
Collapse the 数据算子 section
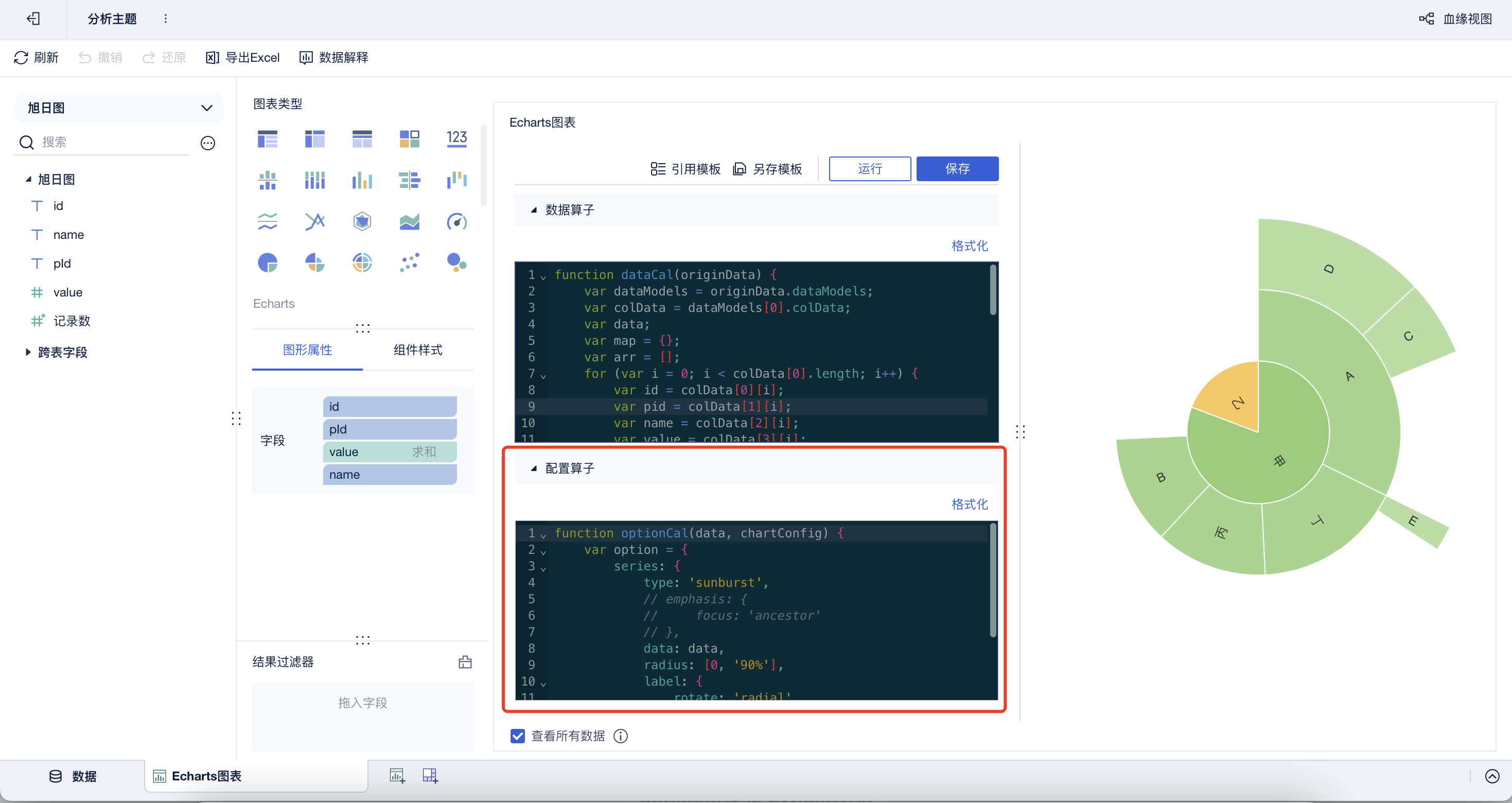pos(534,210)
